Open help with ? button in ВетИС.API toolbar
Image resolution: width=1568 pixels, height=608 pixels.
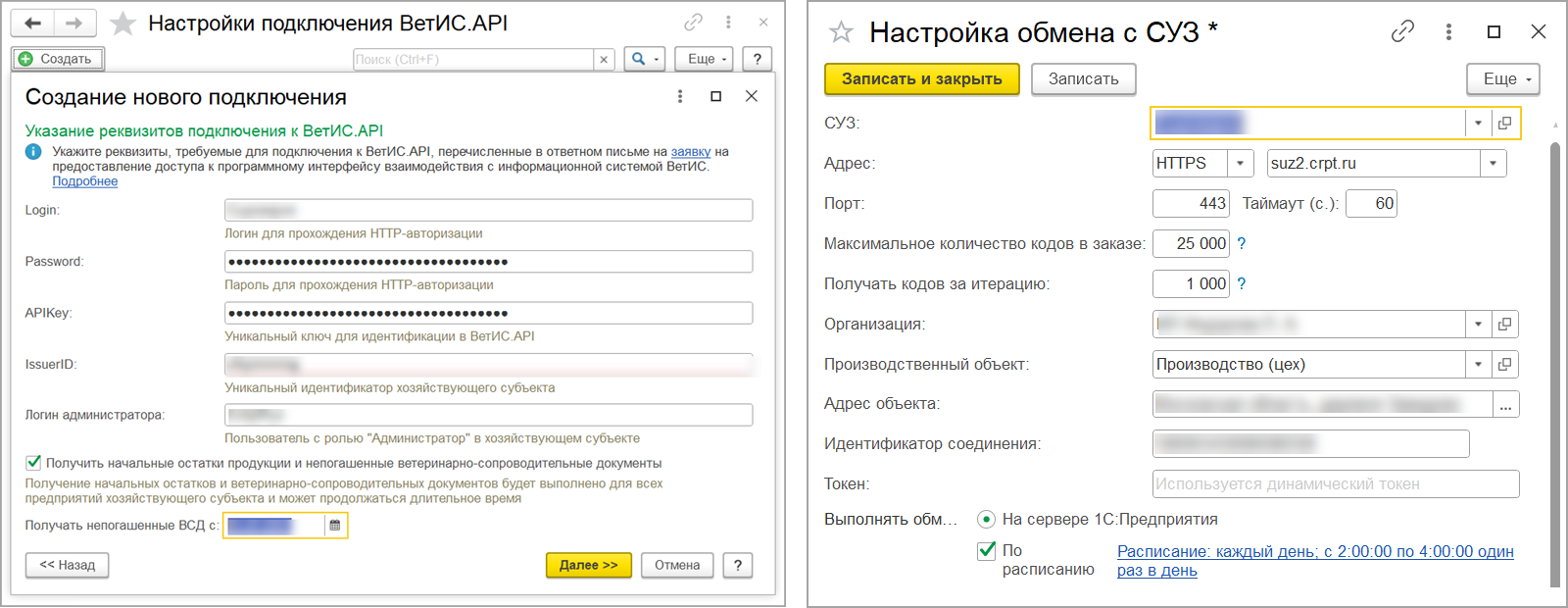tap(757, 59)
